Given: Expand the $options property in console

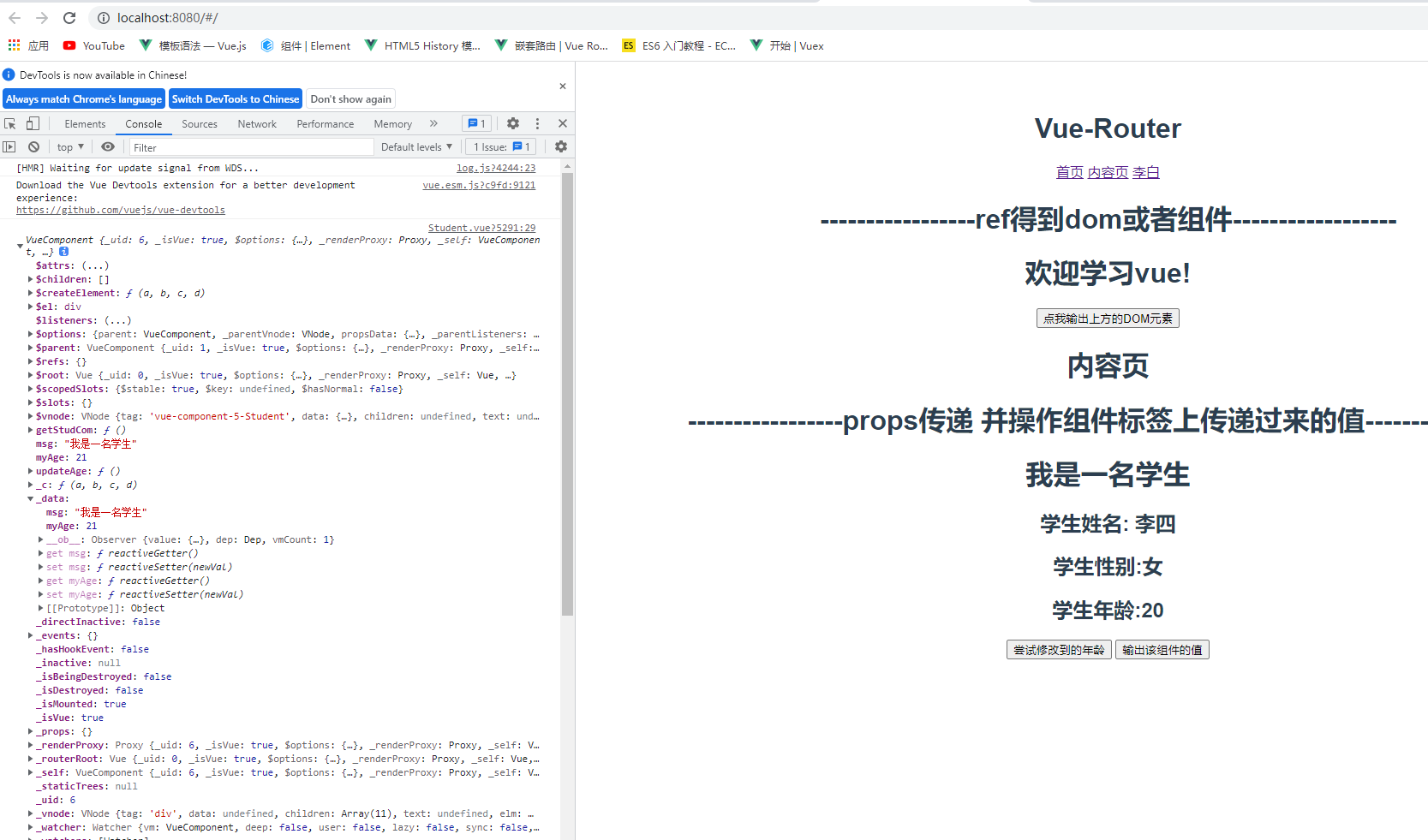Looking at the screenshot, I should 30,334.
